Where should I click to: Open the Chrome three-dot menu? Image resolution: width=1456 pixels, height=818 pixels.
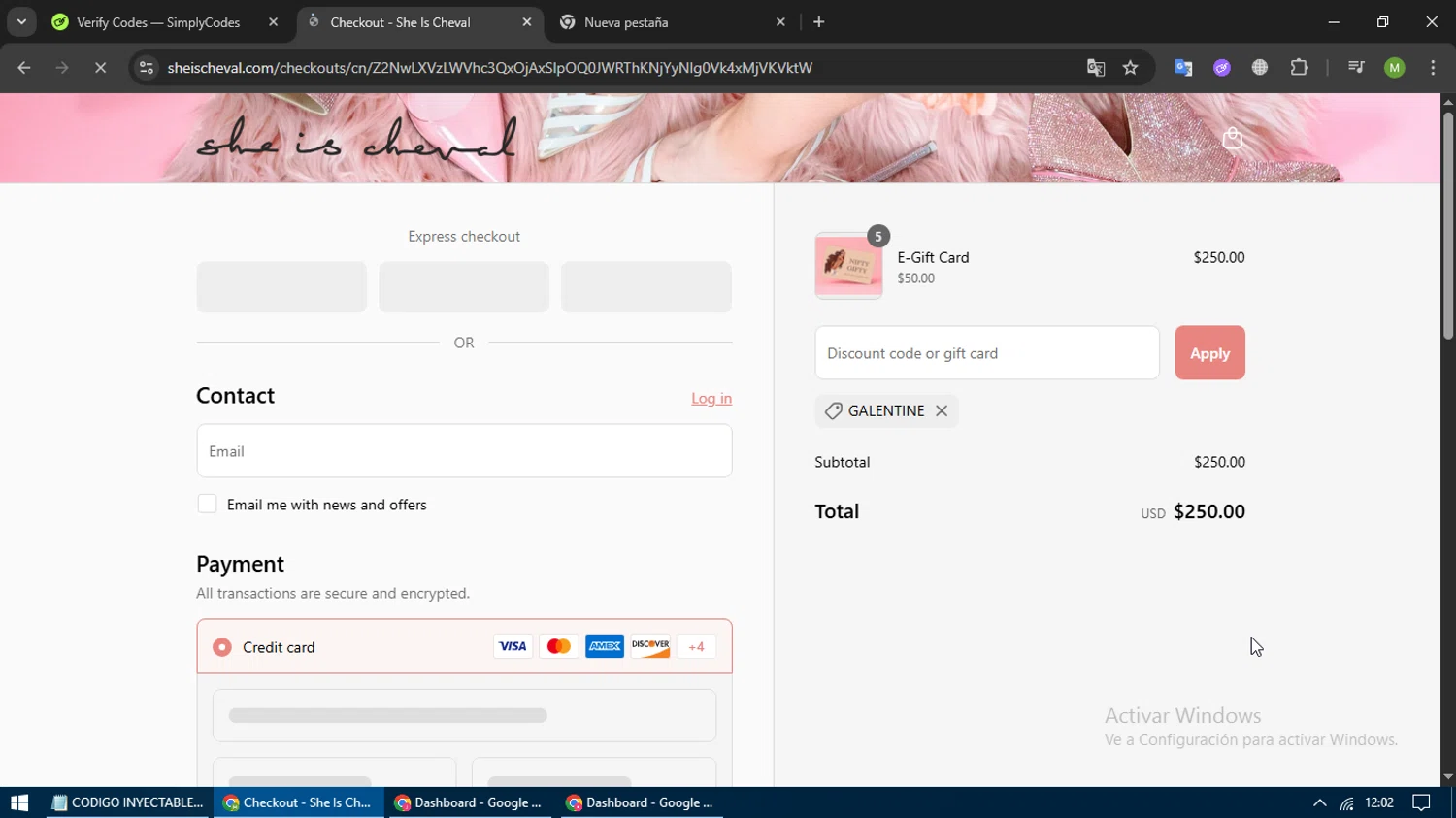pos(1434,67)
